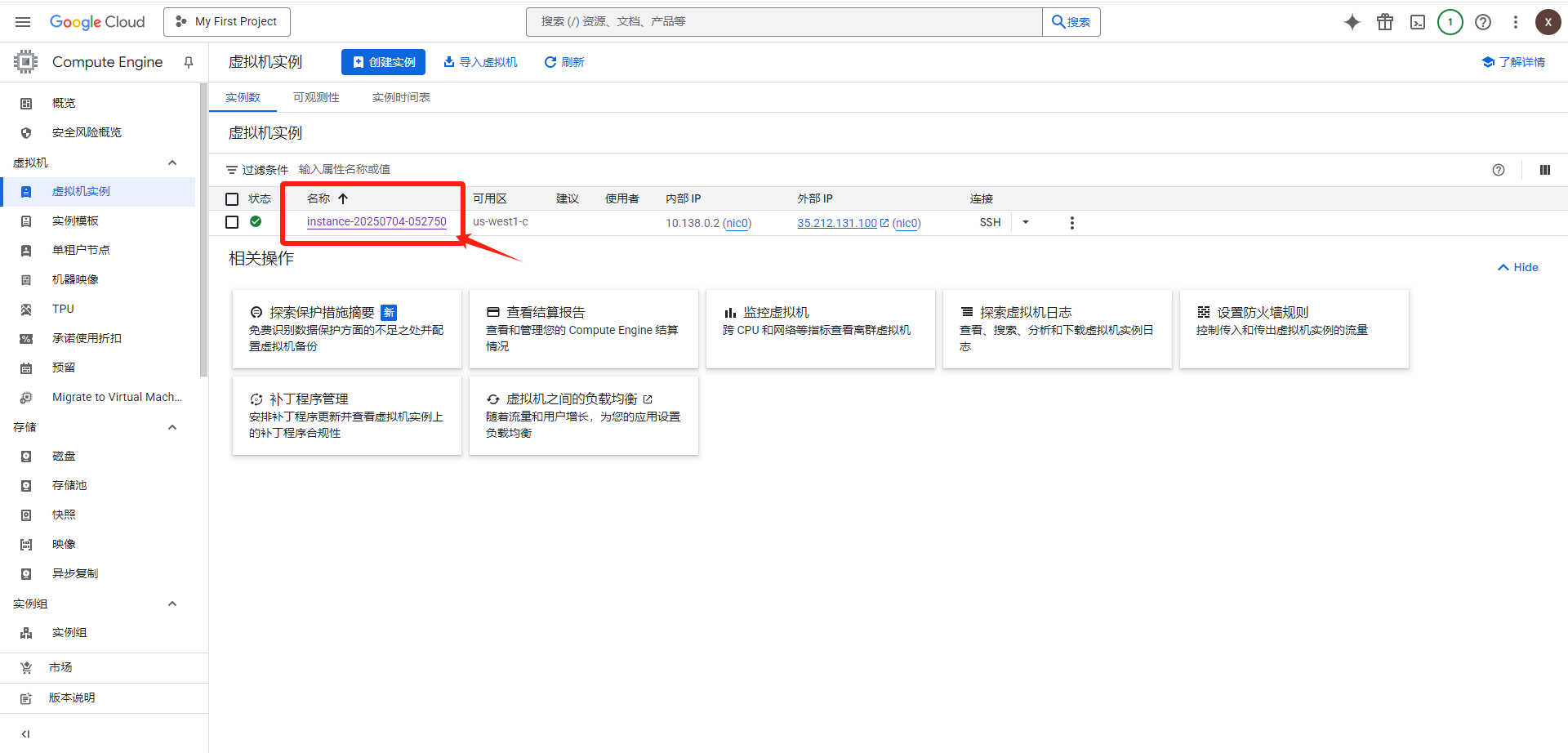This screenshot has width=1568, height=753.
Task: Open the help question mark icon in header
Action: [x=1483, y=22]
